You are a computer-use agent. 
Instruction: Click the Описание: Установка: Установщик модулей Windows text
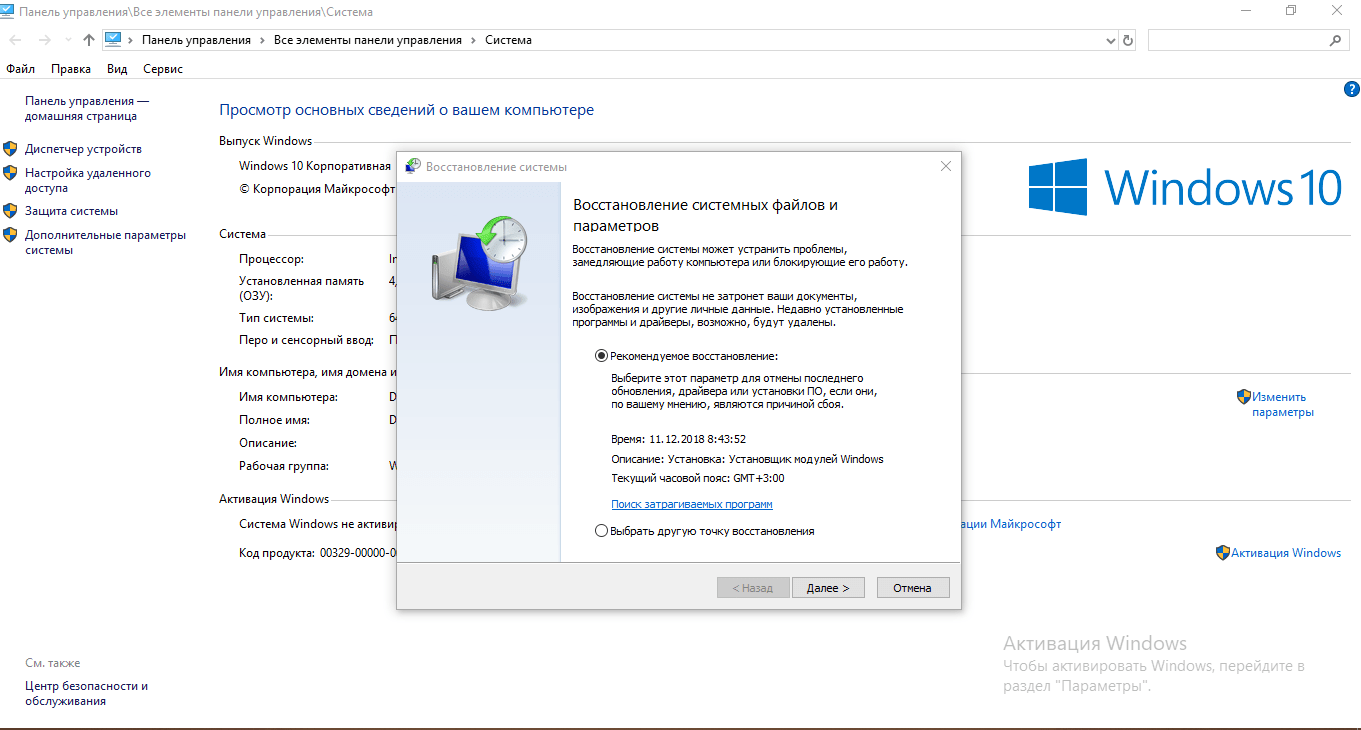tap(747, 459)
